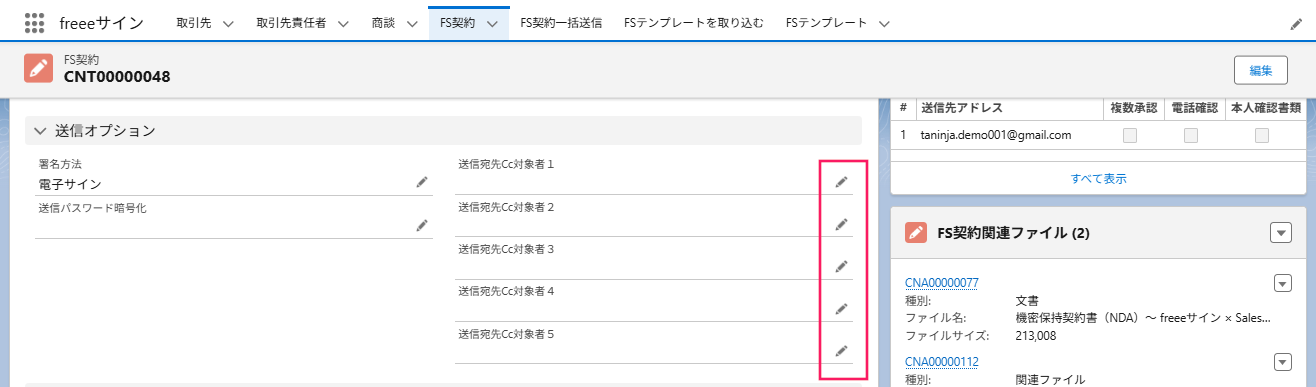Edit 署名方法 field pencil icon
1316x387 pixels.
point(422,182)
